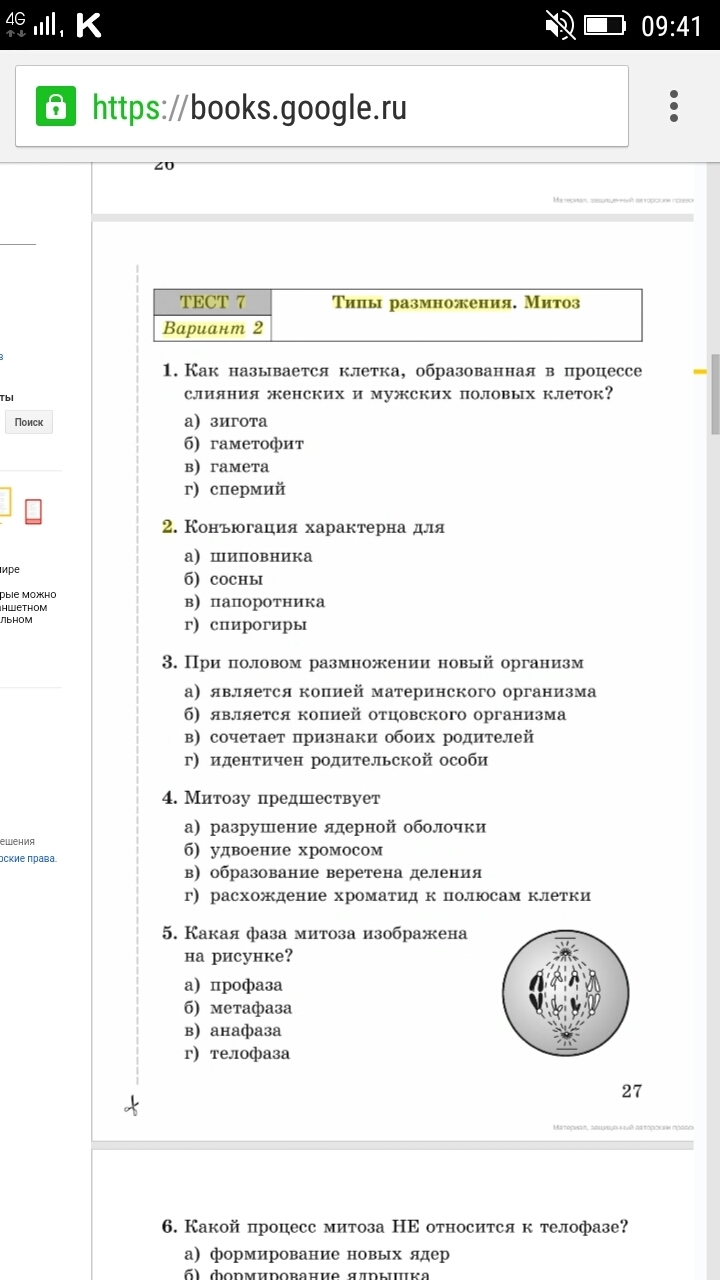Select answer 'б) метафаза'
720x1280 pixels.
[238, 1008]
